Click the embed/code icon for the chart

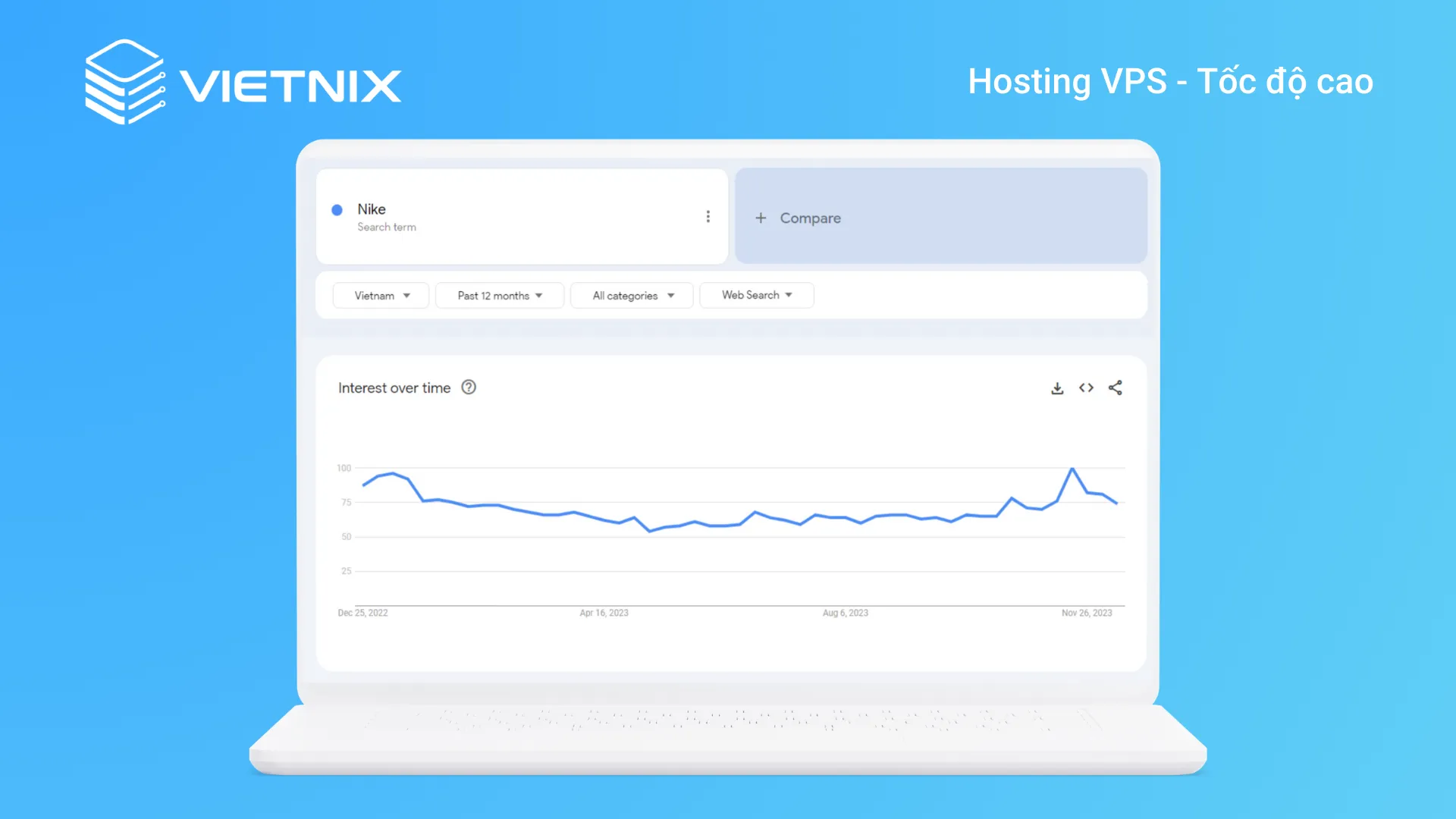[x=1086, y=388]
